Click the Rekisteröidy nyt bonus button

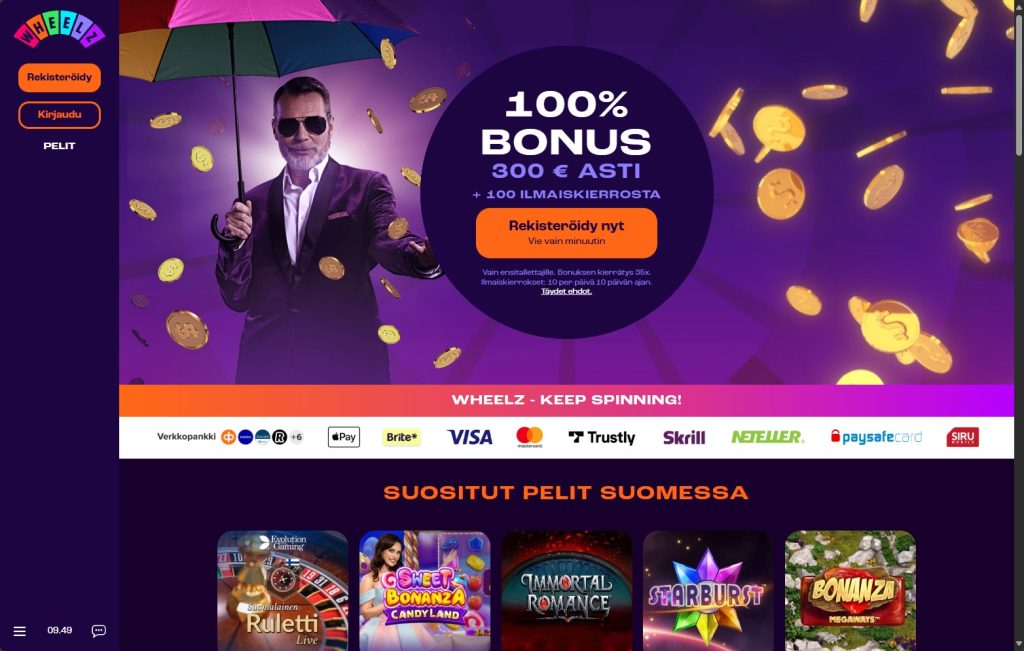(566, 232)
